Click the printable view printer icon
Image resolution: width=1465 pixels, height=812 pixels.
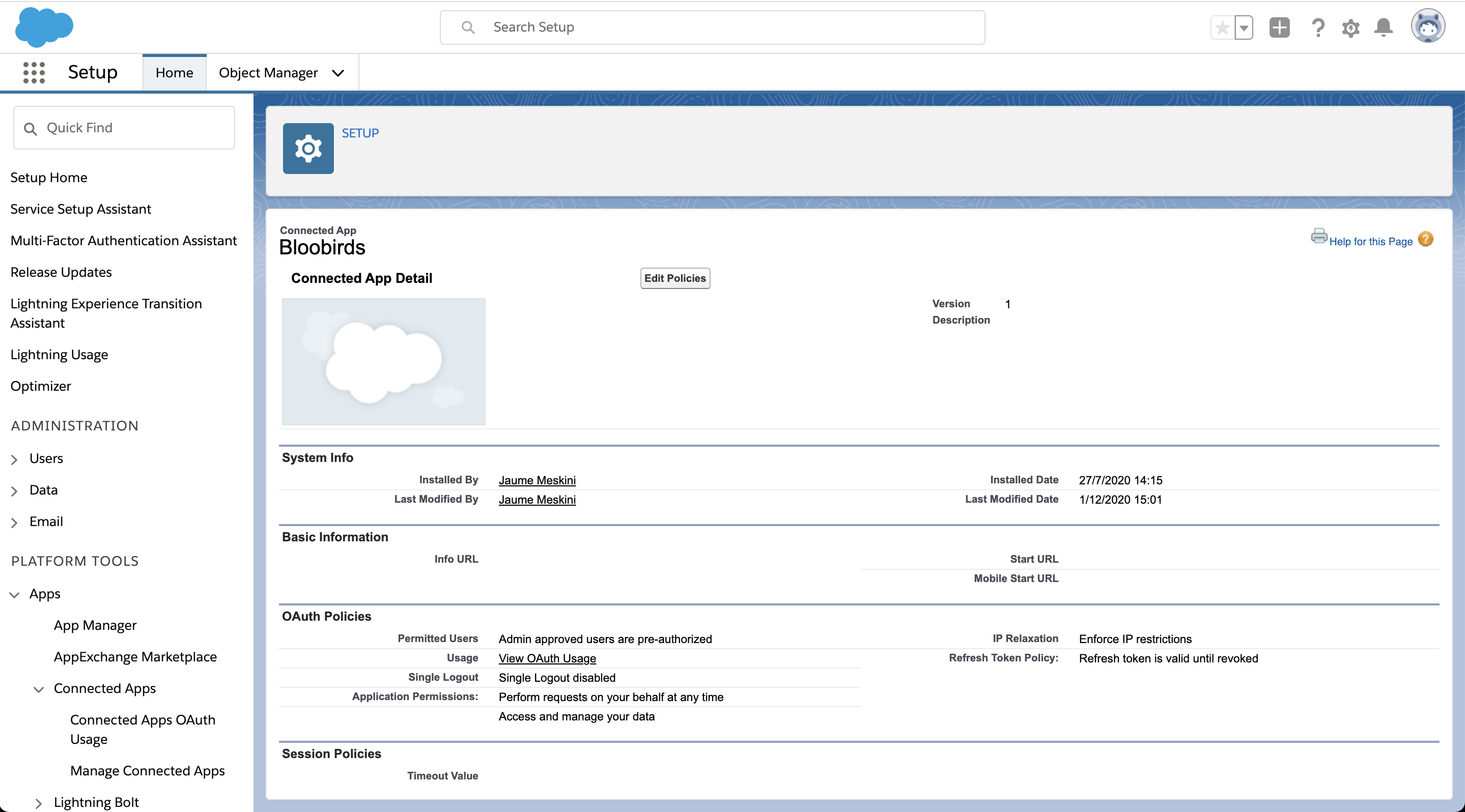tap(1319, 236)
